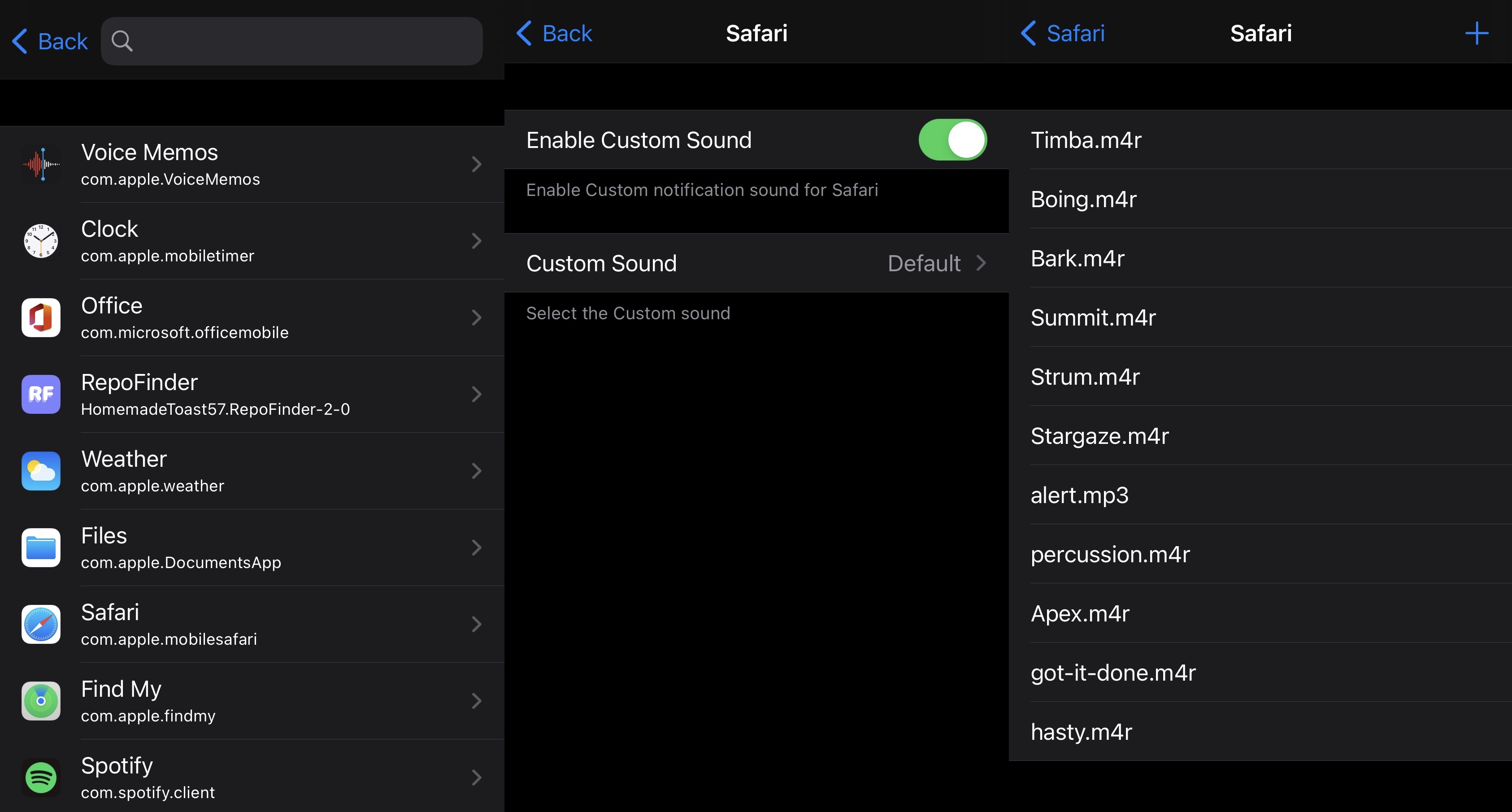Image resolution: width=1512 pixels, height=812 pixels.
Task: Expand Clock row chevron
Action: [x=477, y=241]
